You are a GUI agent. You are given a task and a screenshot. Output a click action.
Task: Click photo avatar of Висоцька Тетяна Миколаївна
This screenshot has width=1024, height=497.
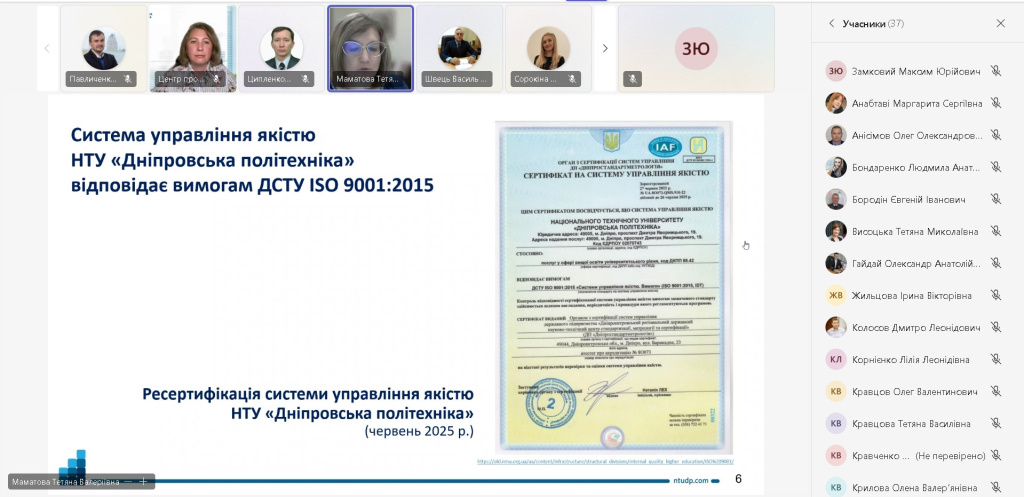tap(836, 231)
